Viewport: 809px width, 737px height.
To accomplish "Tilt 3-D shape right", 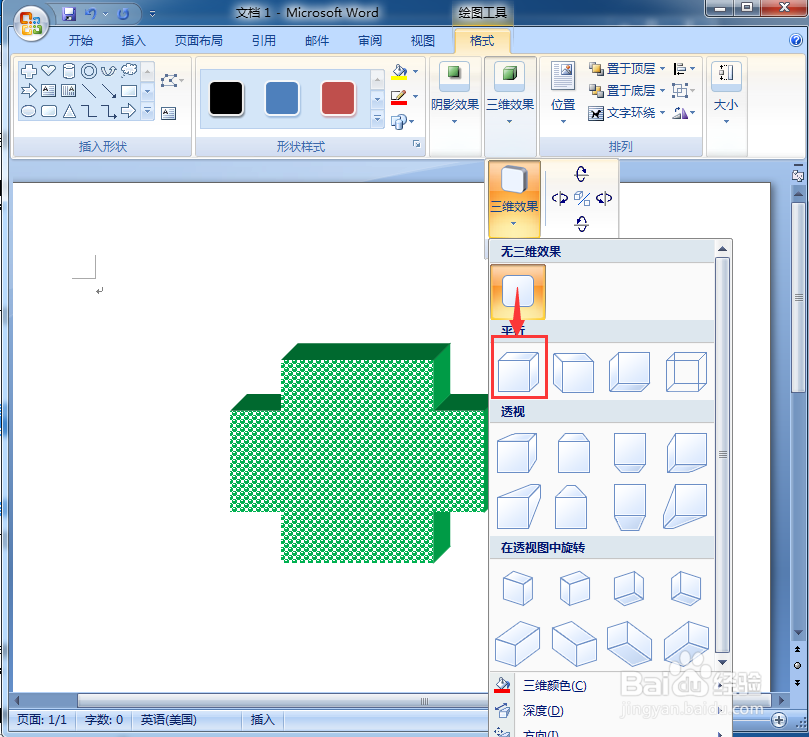I will [604, 198].
